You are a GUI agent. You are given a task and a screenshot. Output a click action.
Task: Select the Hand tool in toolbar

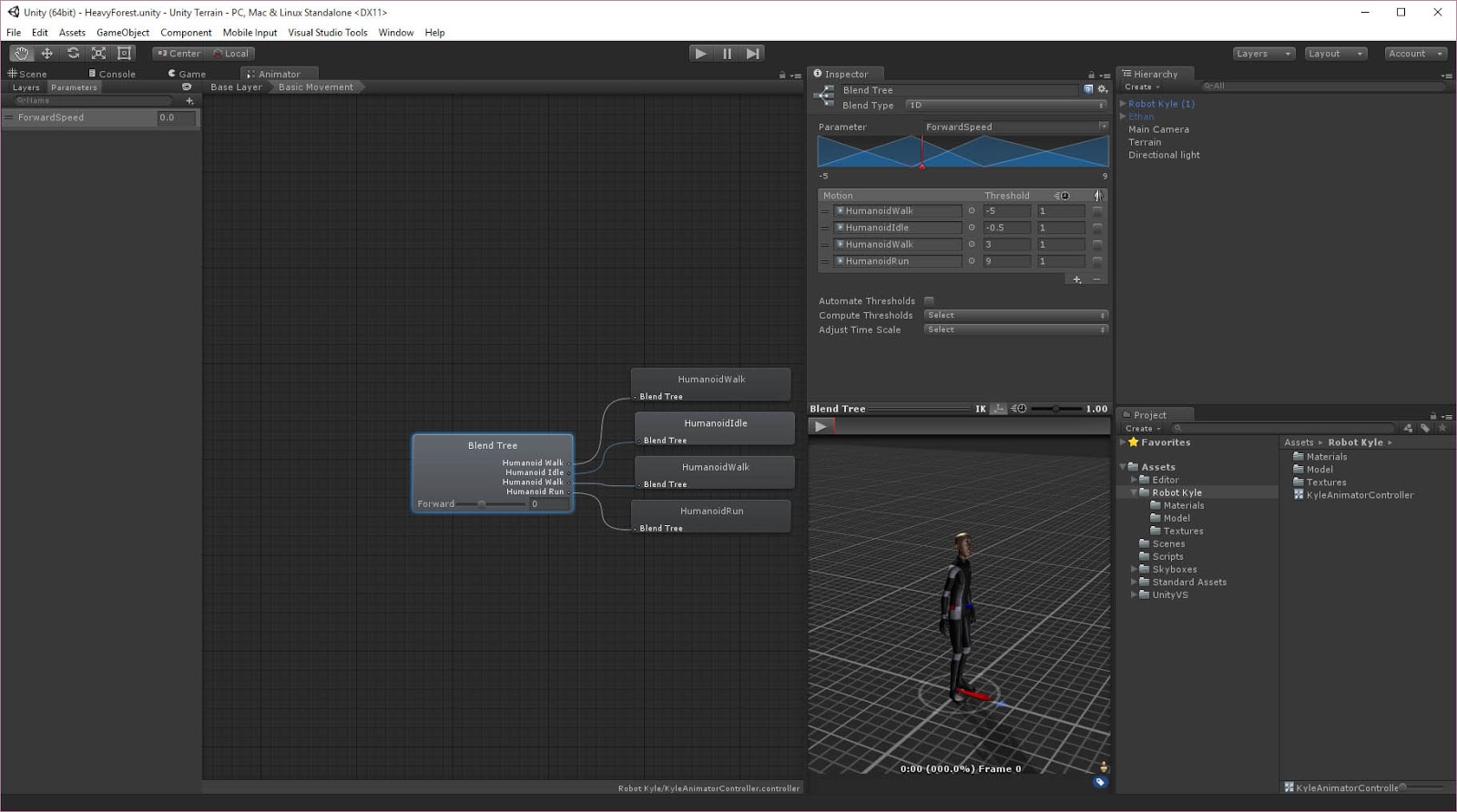click(21, 54)
